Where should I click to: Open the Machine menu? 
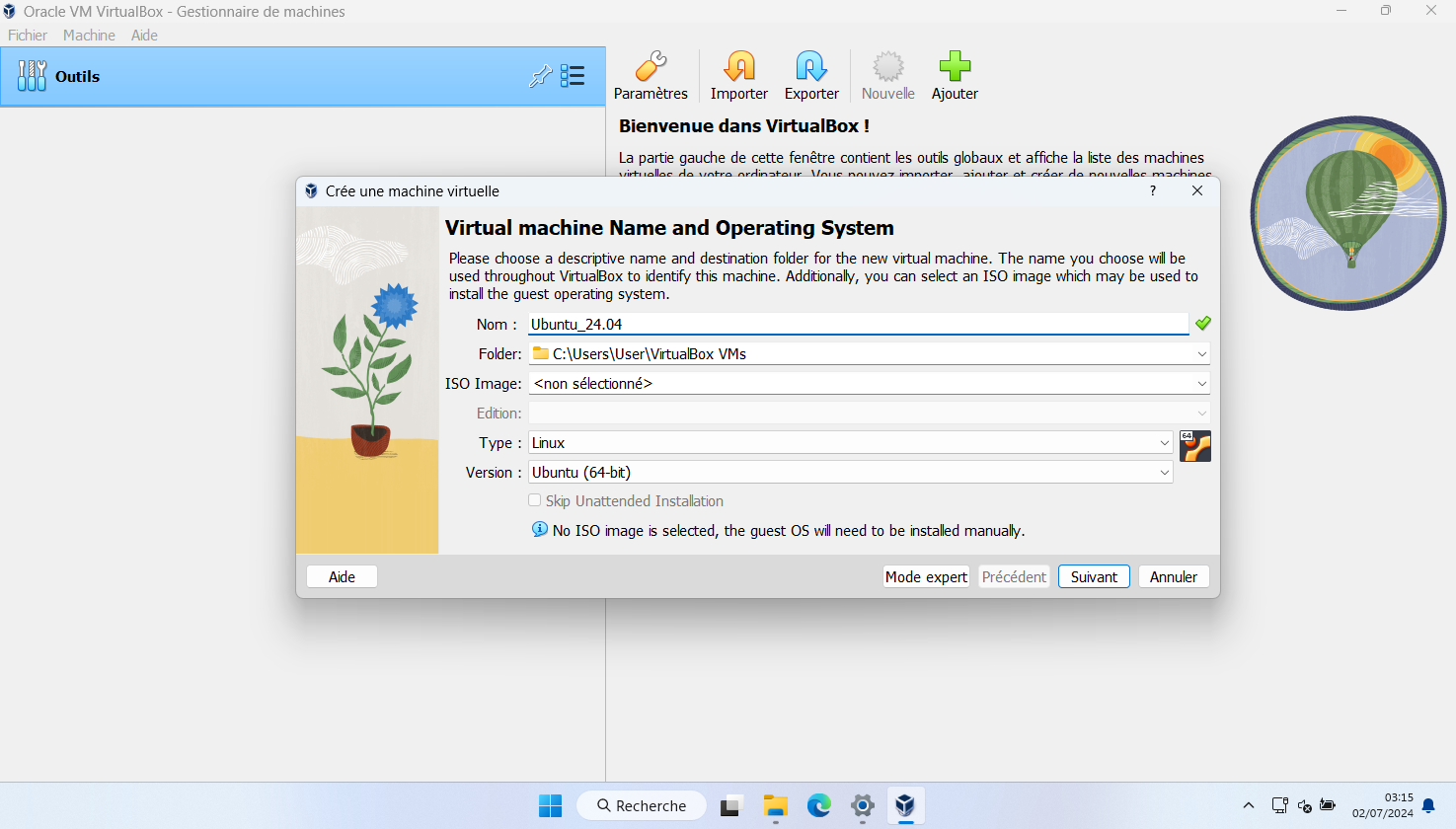[x=89, y=35]
